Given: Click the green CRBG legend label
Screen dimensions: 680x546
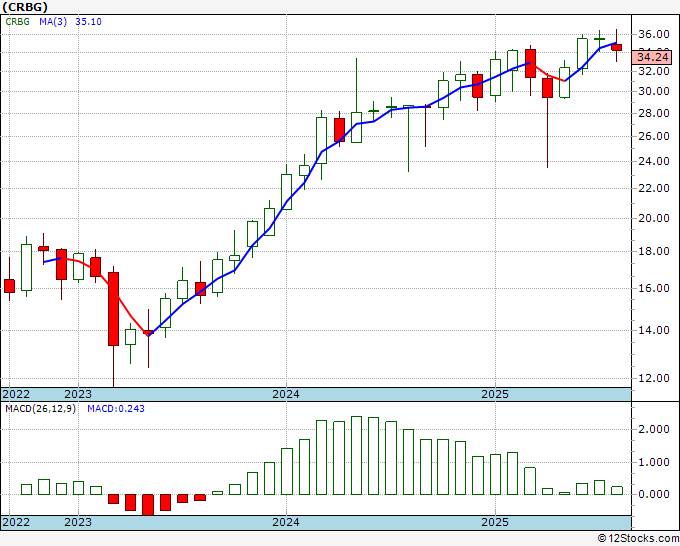Looking at the screenshot, I should [18, 21].
